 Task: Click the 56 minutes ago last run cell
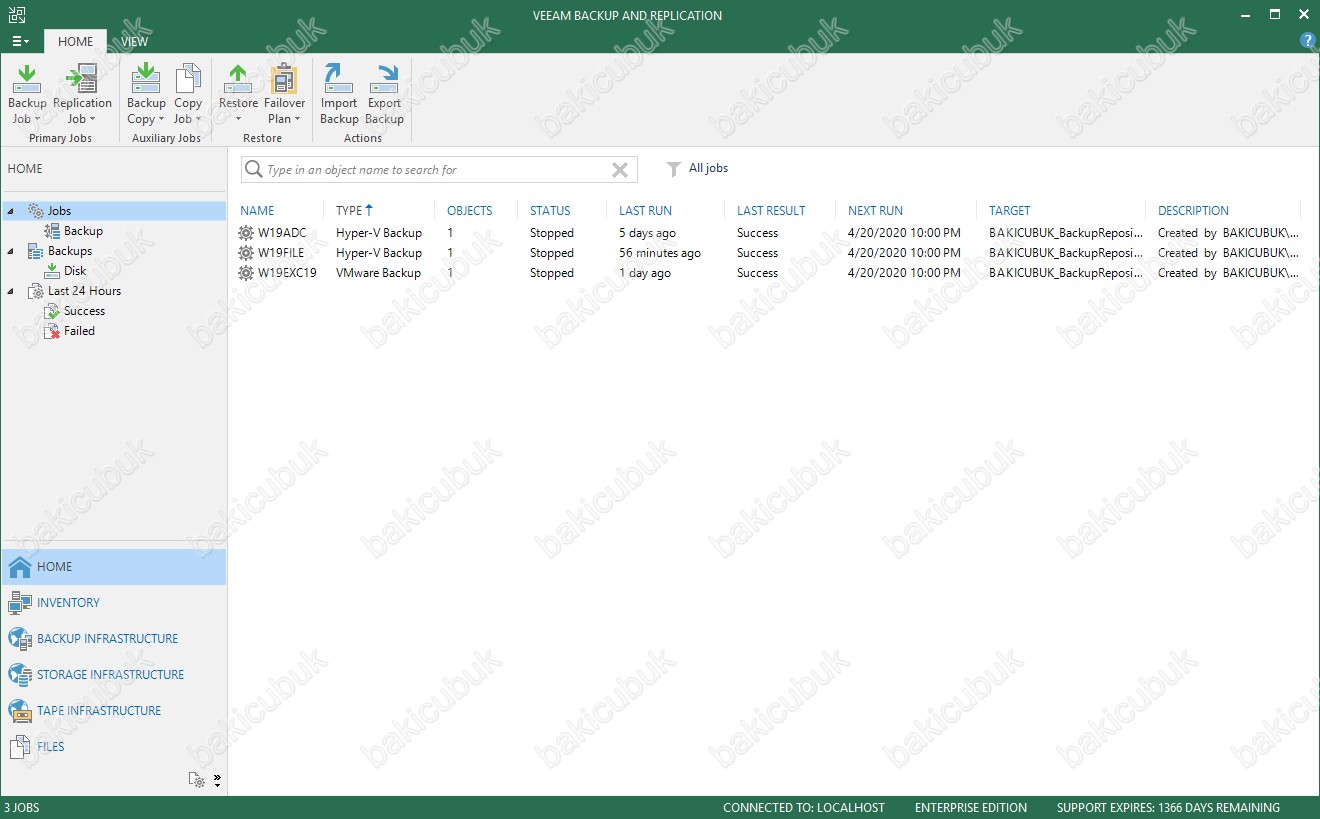660,253
